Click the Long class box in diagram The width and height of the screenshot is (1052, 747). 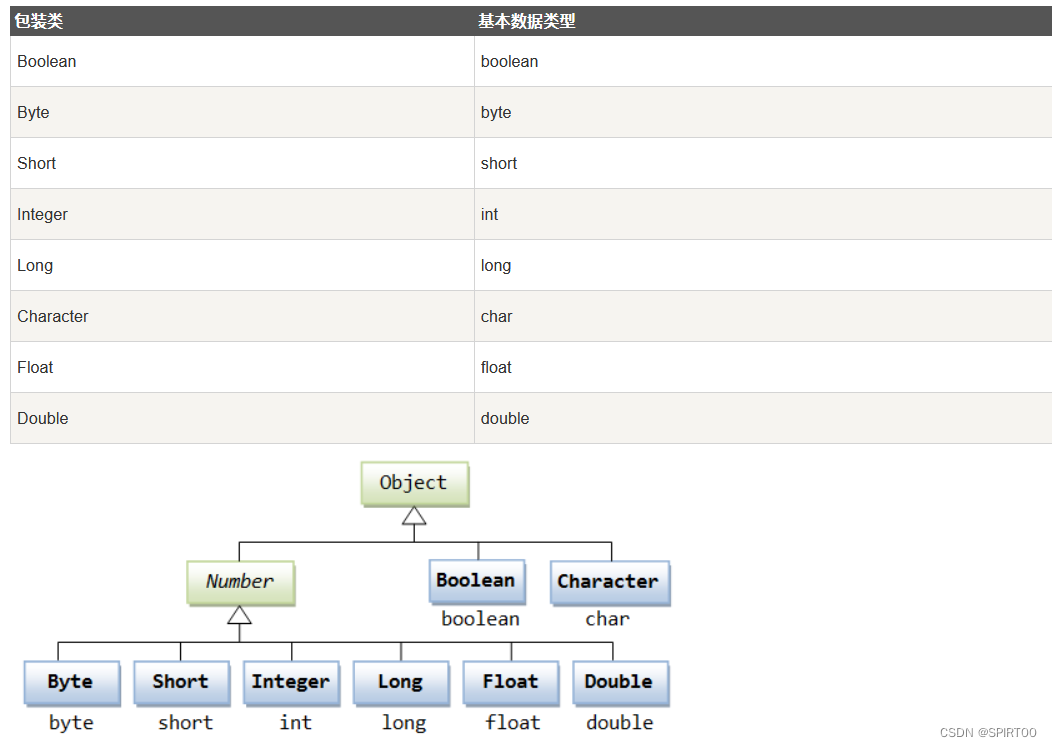401,683
